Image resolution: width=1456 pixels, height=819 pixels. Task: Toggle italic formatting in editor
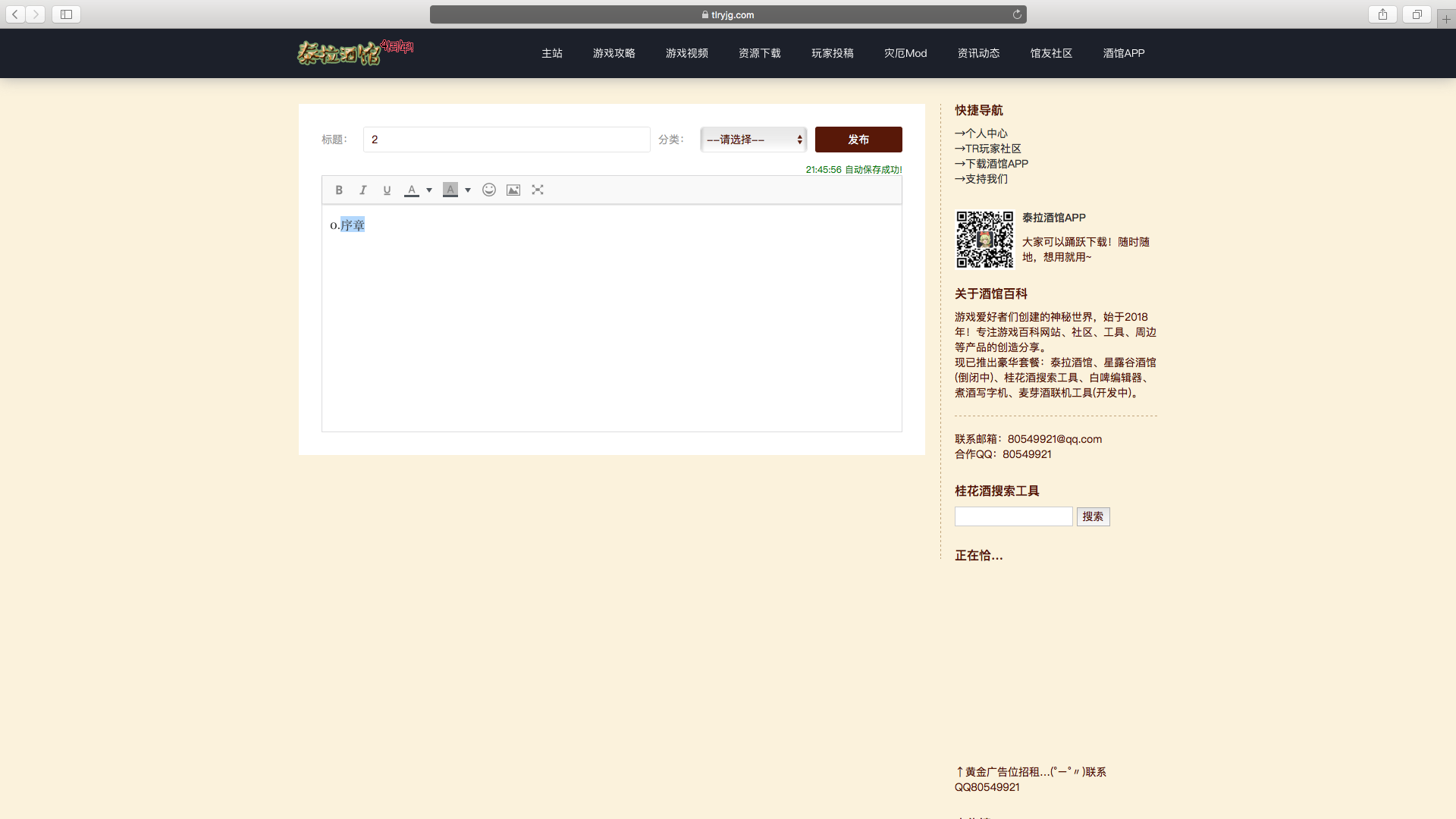(x=362, y=190)
